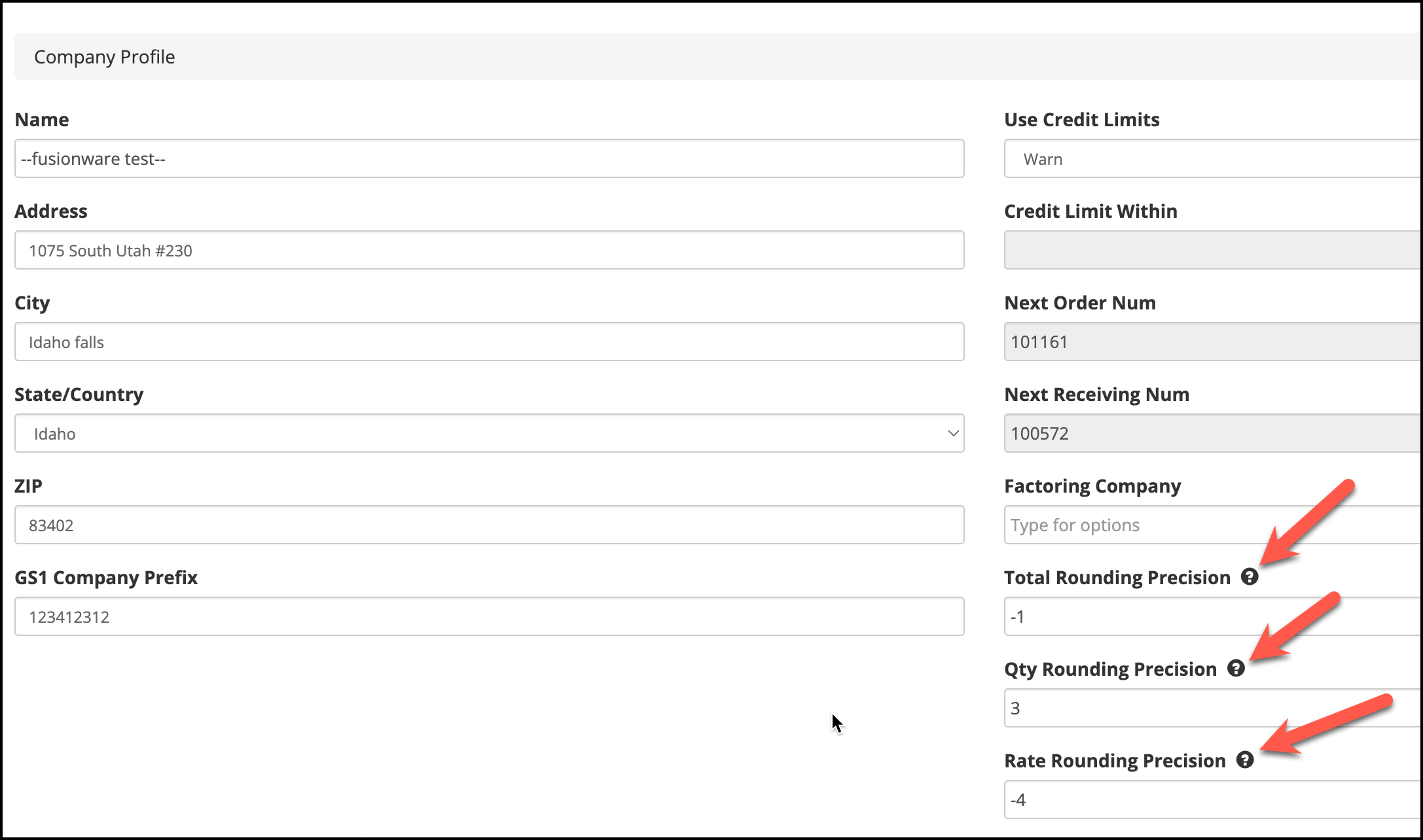Image resolution: width=1423 pixels, height=840 pixels.
Task: Click the Rate Rounding Precision help icon
Action: click(x=1245, y=760)
